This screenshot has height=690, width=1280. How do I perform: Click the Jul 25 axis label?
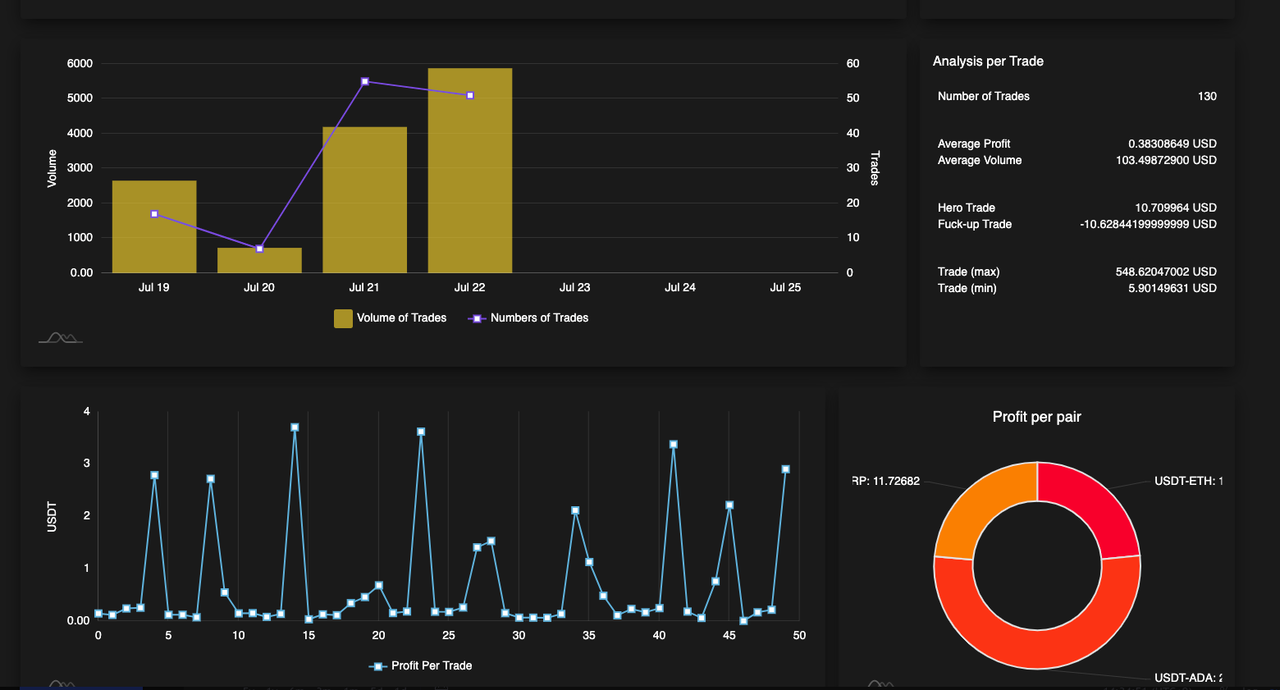pyautogui.click(x=785, y=287)
